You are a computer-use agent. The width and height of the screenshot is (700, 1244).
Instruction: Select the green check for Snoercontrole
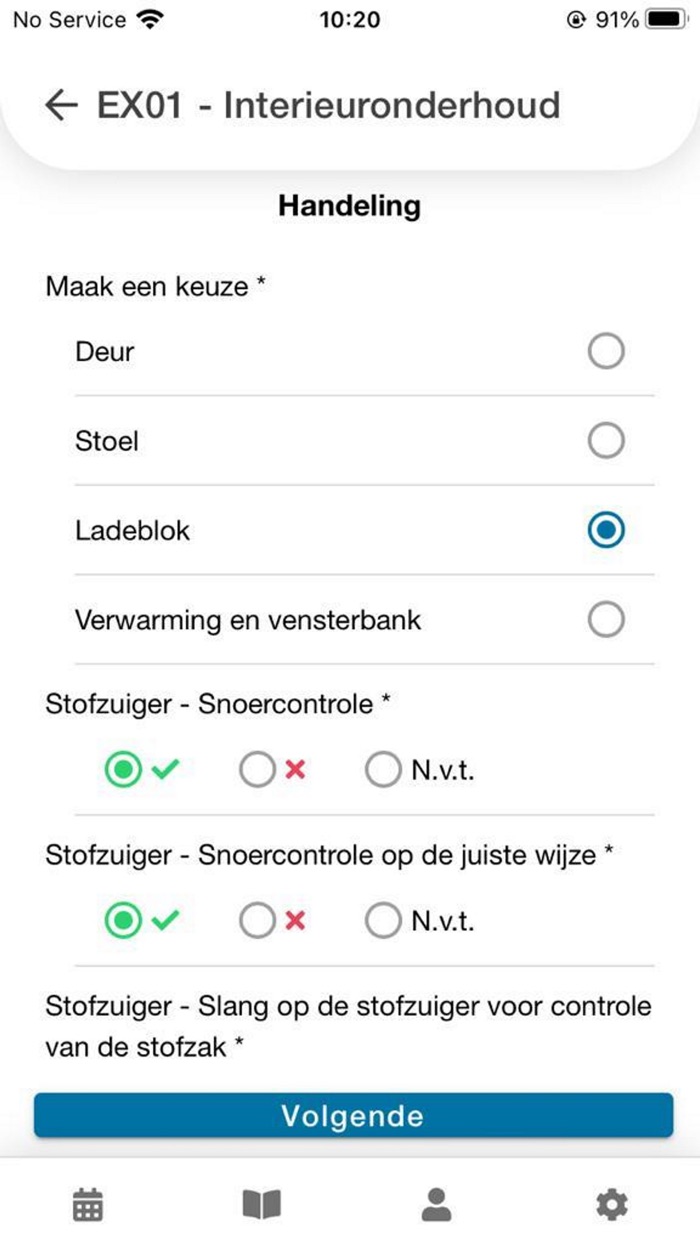tap(123, 769)
